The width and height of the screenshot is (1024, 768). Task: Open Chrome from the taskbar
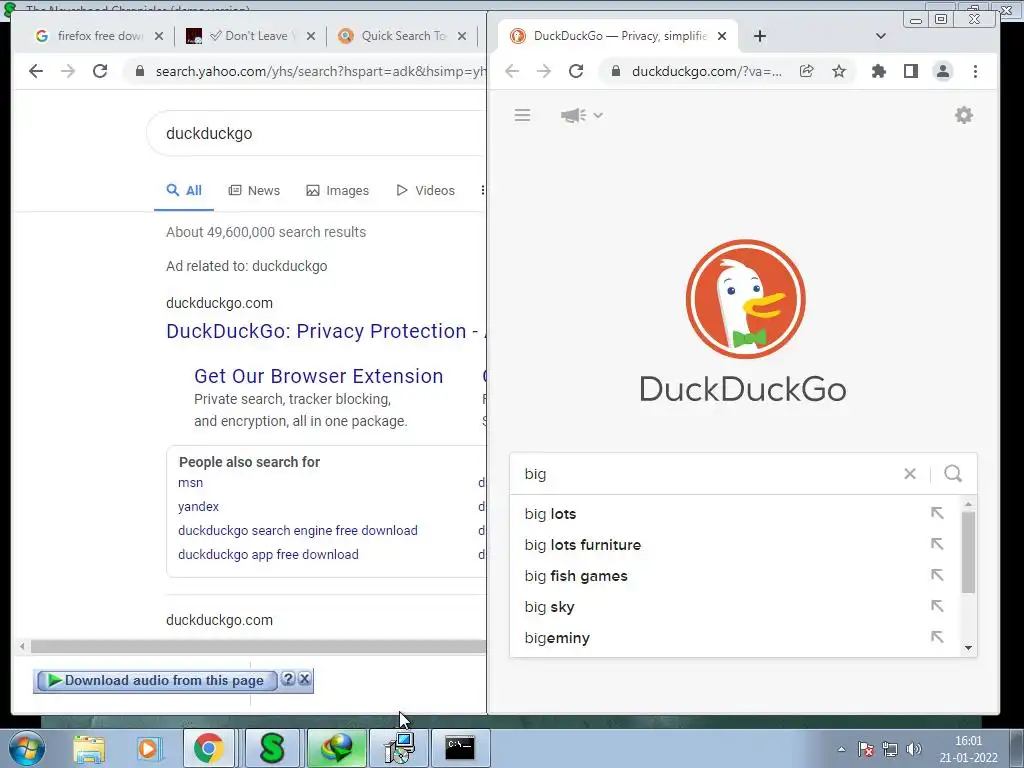(x=208, y=748)
